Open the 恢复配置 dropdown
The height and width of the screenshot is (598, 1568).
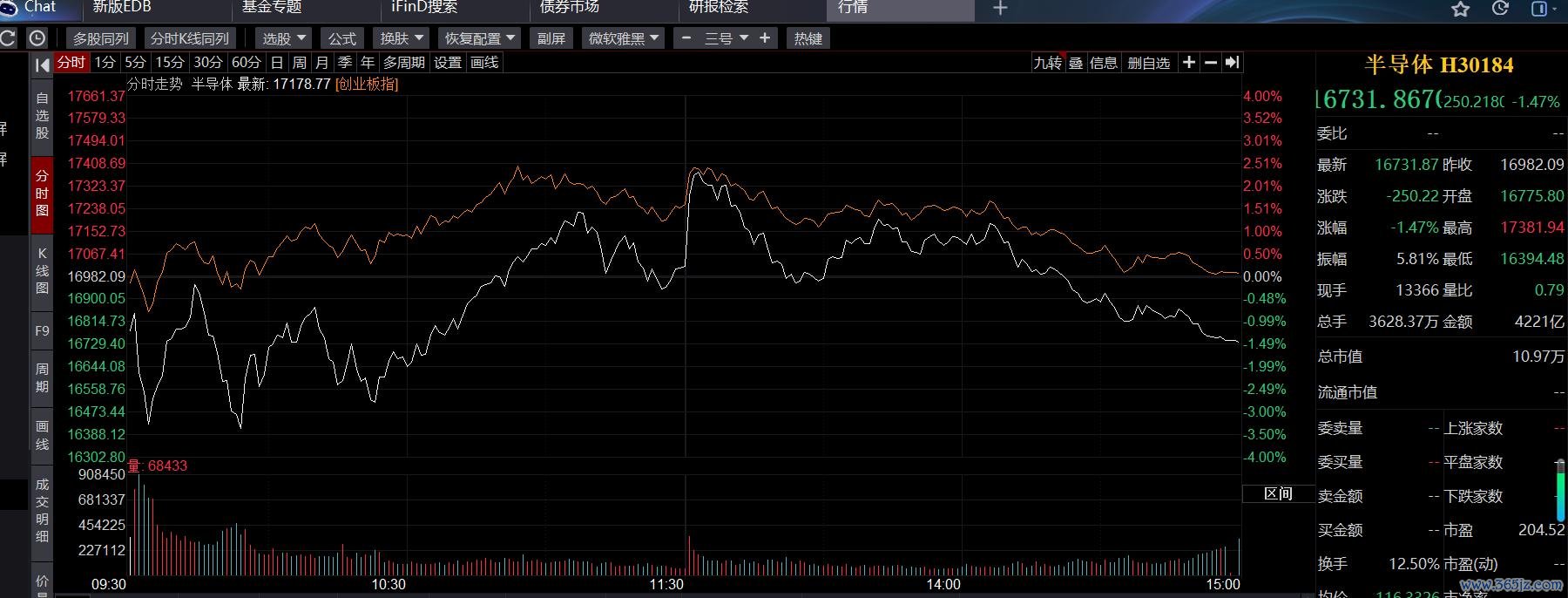pyautogui.click(x=480, y=38)
